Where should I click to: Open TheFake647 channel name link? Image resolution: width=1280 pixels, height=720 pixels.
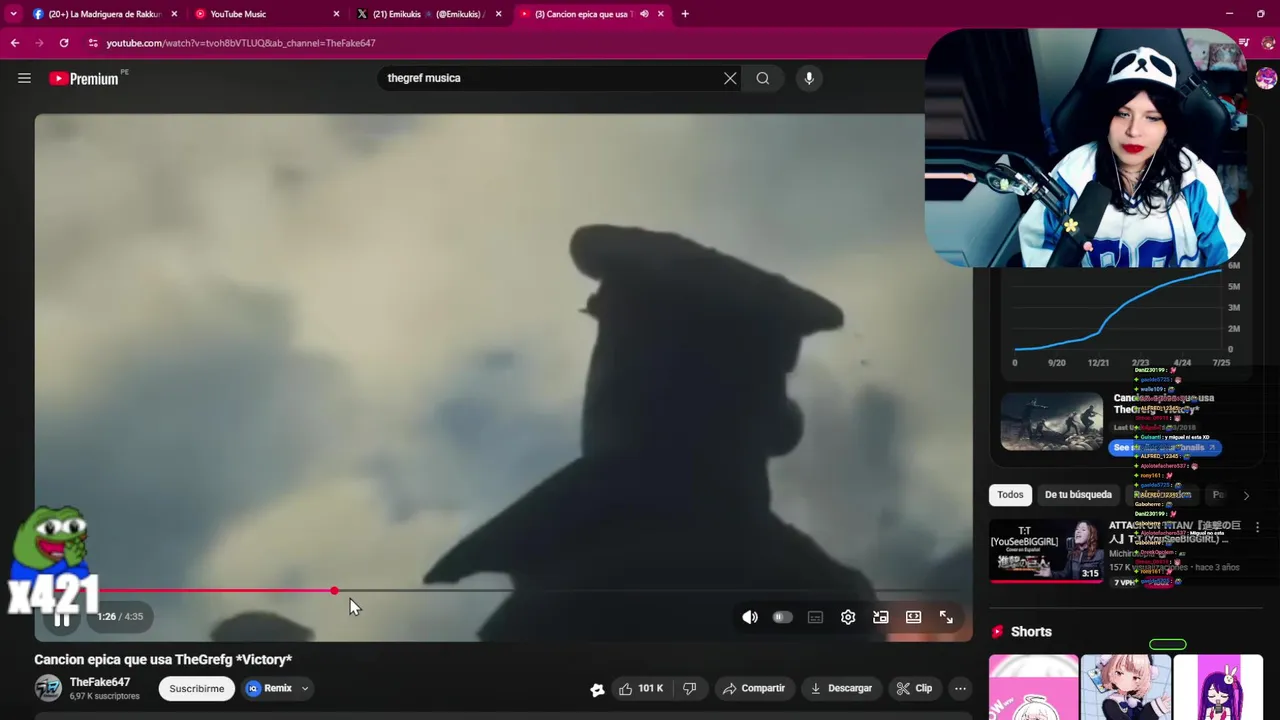[x=100, y=682]
